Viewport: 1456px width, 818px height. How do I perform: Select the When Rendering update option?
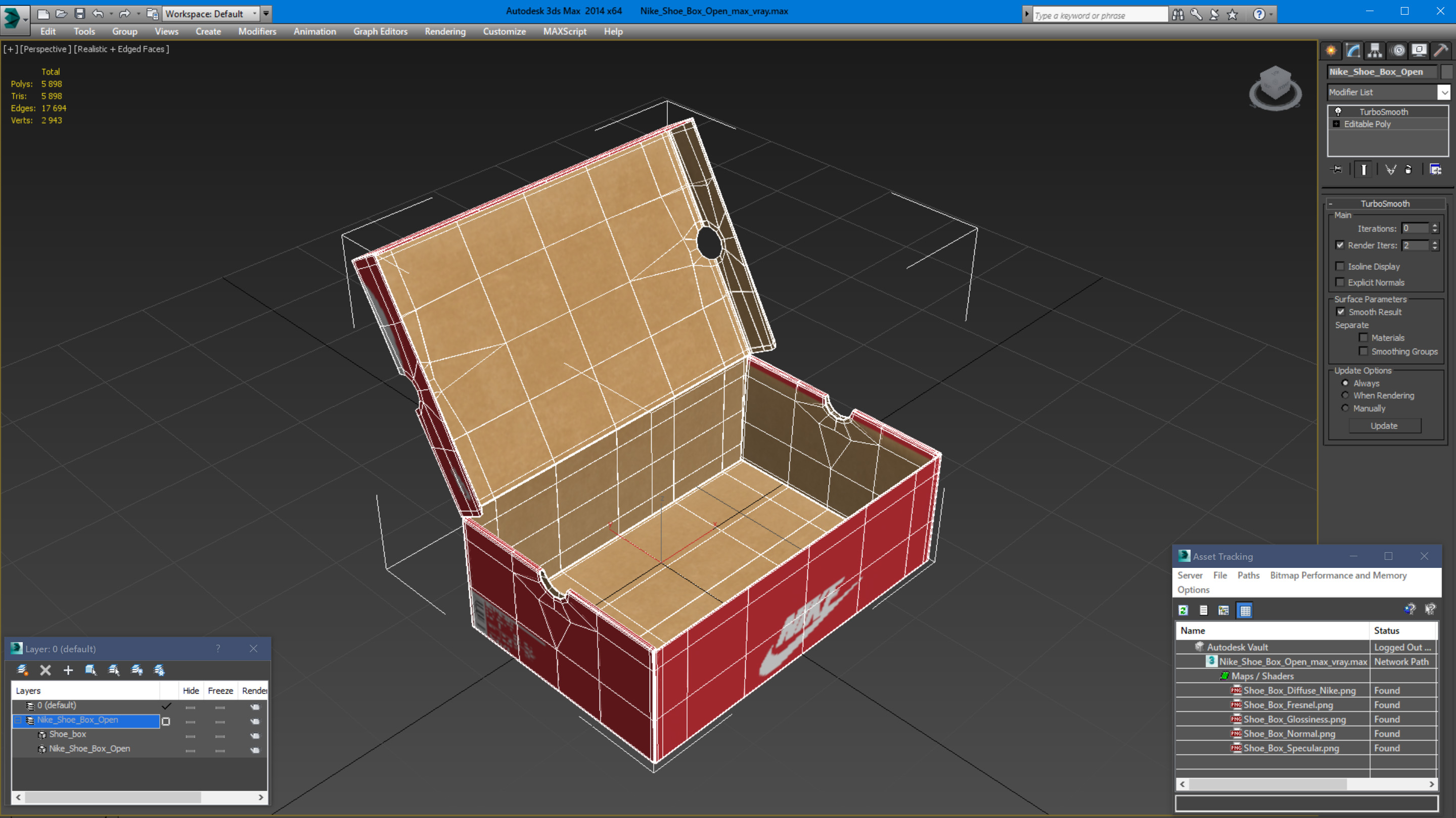pos(1345,396)
